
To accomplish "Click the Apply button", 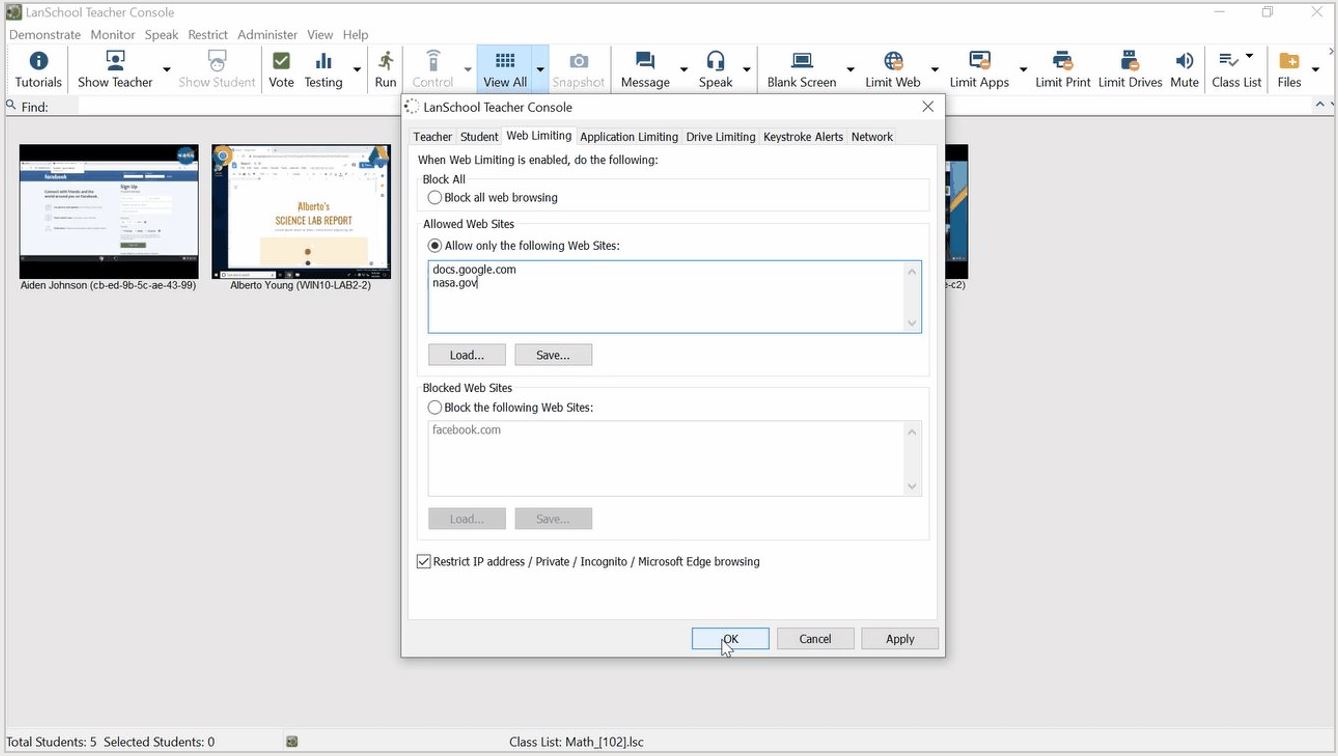I will click(900, 639).
